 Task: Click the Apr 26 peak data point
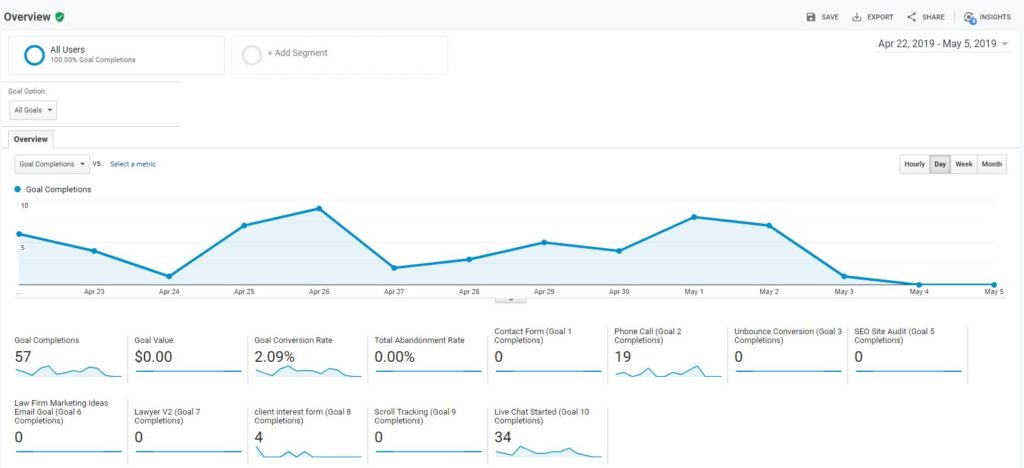(x=319, y=208)
